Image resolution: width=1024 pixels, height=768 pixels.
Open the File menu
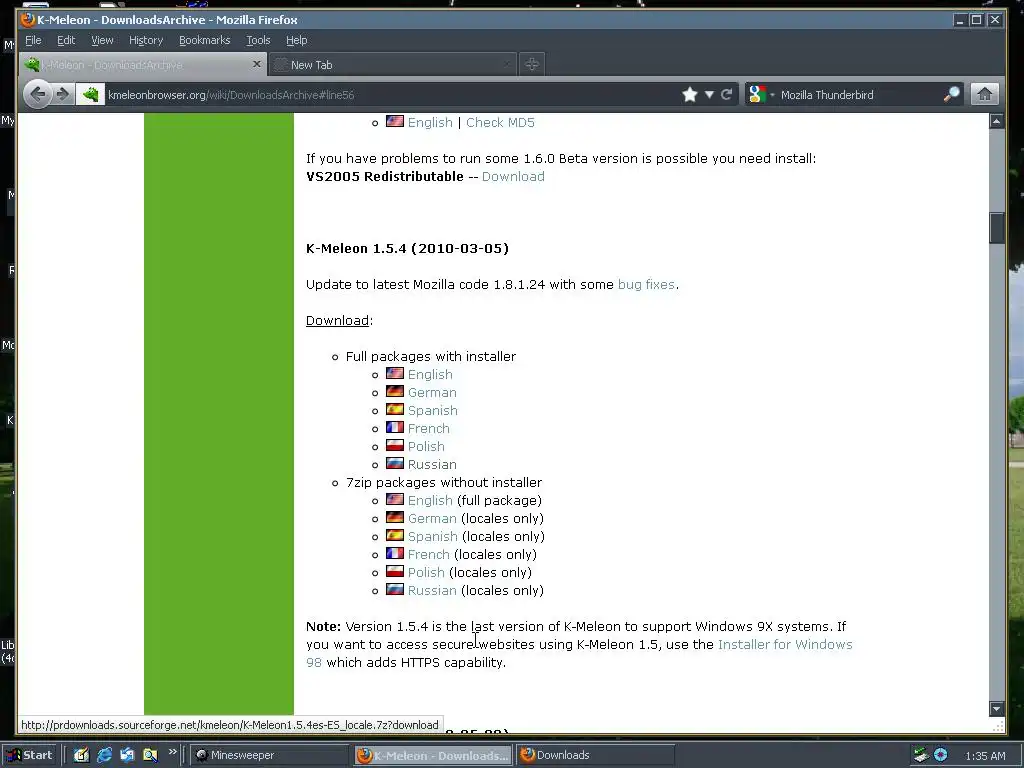pos(33,40)
